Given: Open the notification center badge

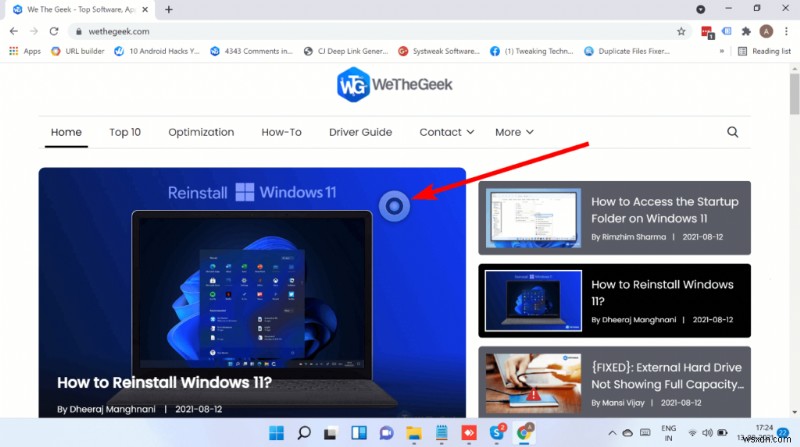Looking at the screenshot, I should 783,433.
